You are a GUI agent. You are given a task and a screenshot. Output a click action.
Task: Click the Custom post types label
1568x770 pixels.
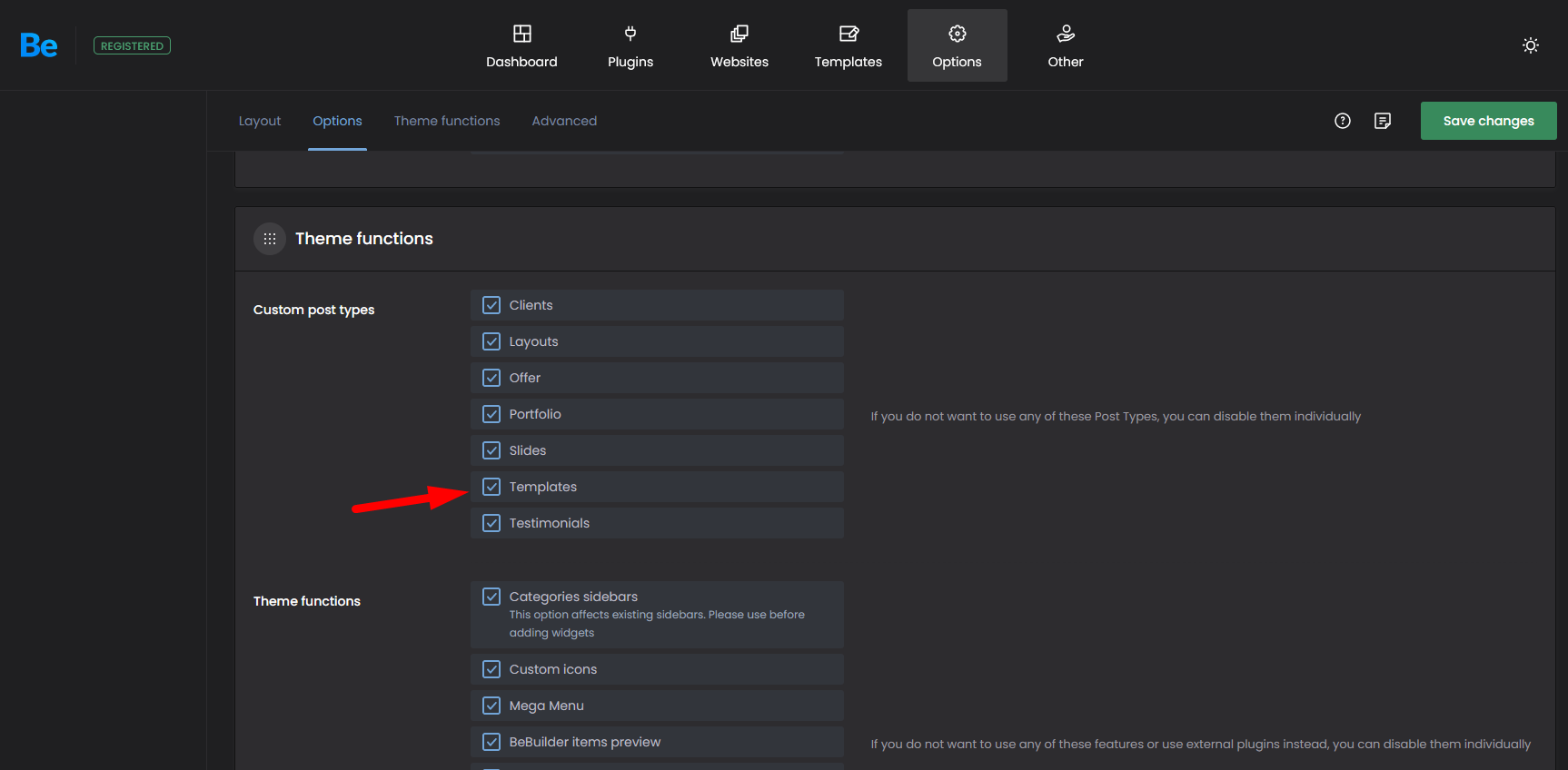(313, 310)
